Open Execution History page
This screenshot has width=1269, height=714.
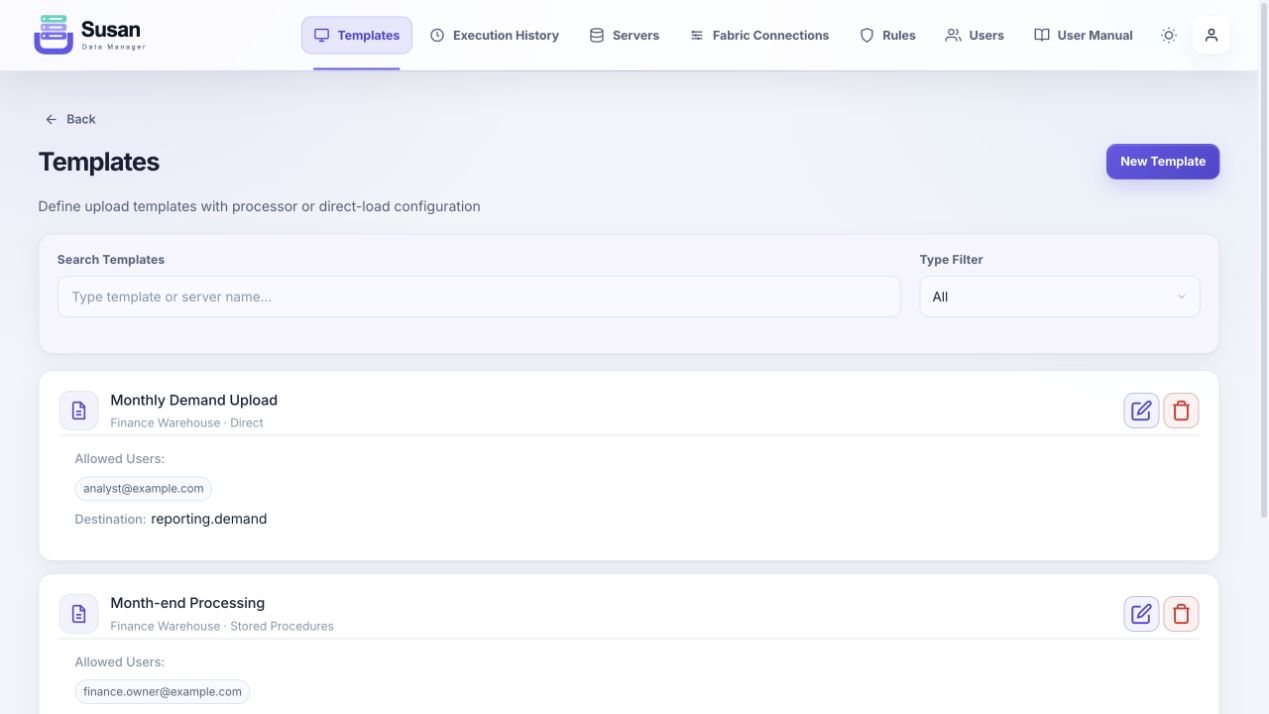(494, 35)
